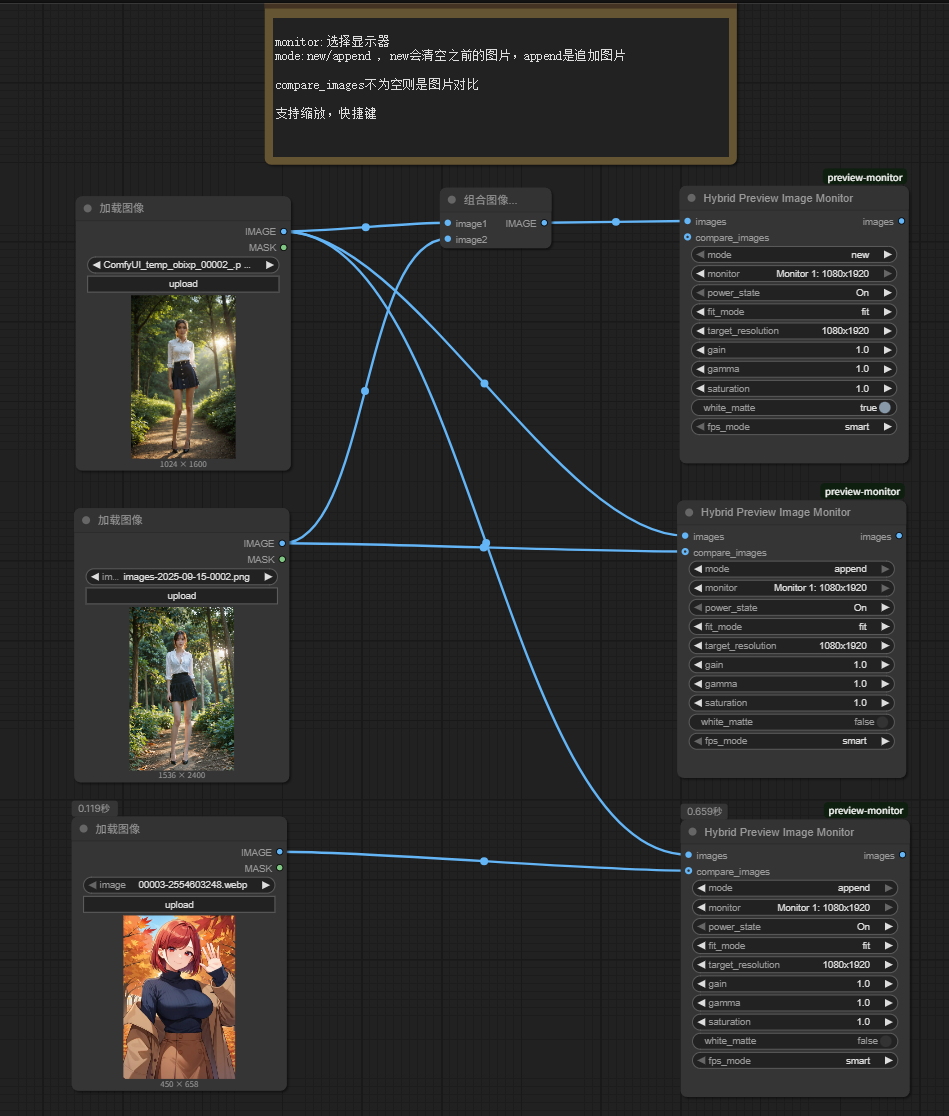949x1116 pixels.
Task: Click the collapse dot of the first 加载图像 node
Action: tap(88, 209)
